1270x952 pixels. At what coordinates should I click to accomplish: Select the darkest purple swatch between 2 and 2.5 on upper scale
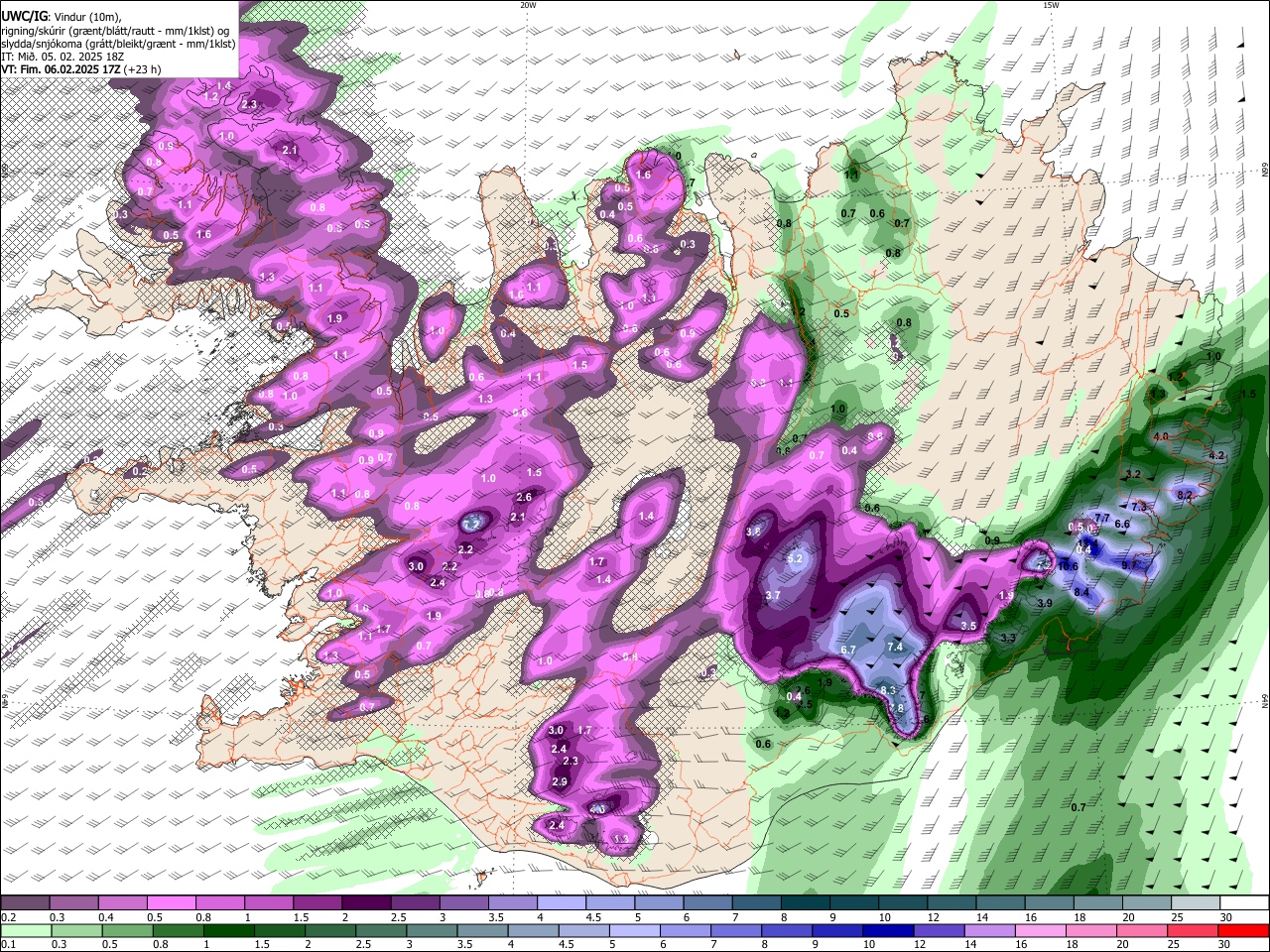pos(366,903)
